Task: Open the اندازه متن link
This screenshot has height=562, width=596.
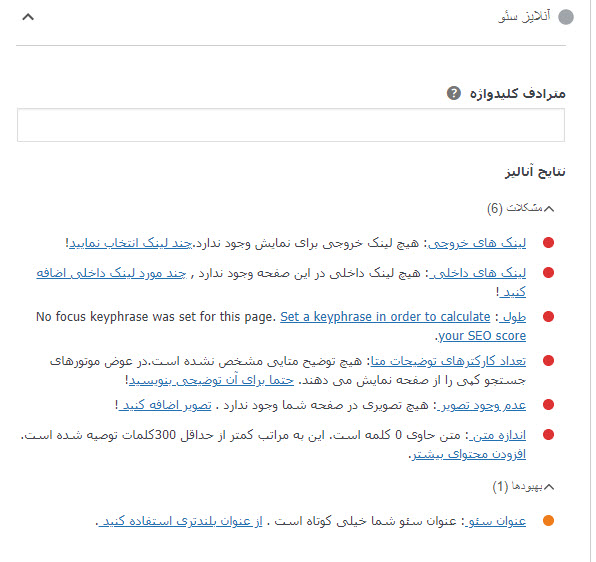Action: point(497,435)
